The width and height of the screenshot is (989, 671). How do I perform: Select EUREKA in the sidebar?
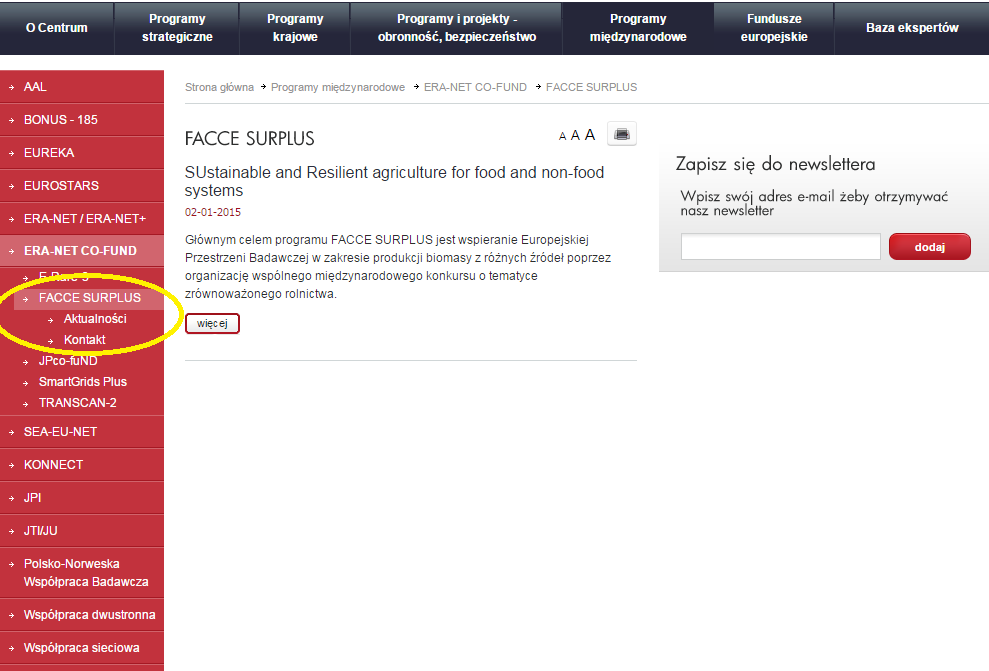tap(82, 153)
